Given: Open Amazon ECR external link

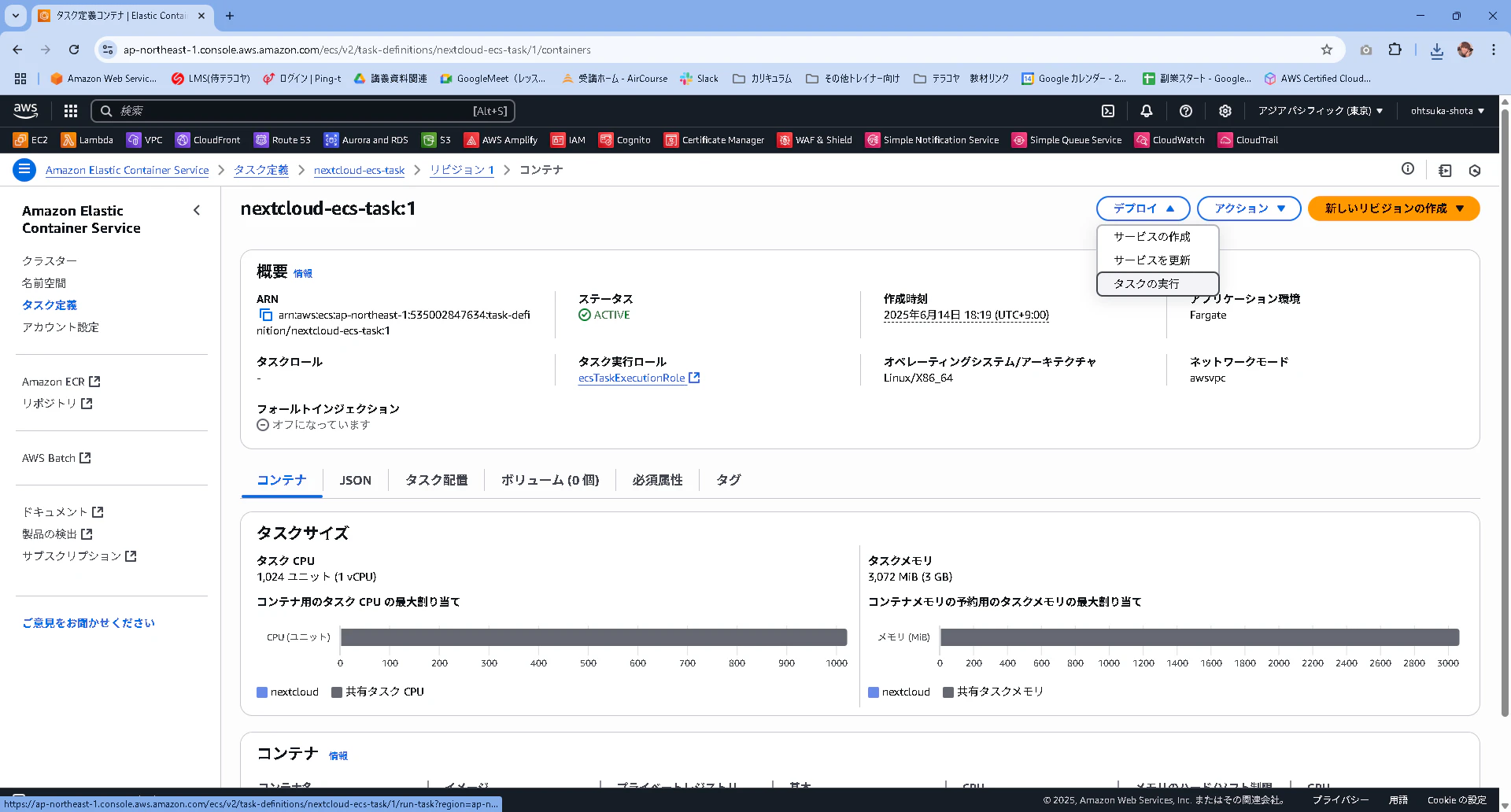Looking at the screenshot, I should (61, 382).
